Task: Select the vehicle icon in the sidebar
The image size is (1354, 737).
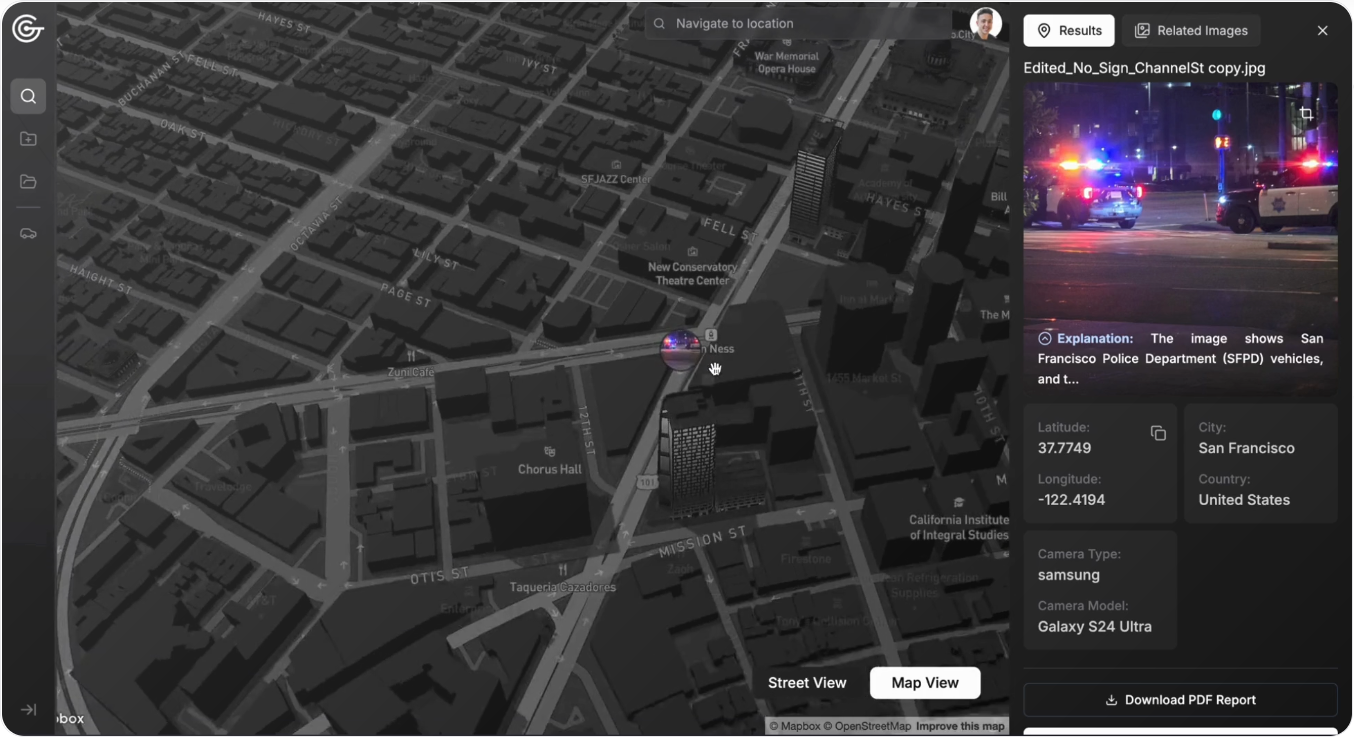Action: 28,233
